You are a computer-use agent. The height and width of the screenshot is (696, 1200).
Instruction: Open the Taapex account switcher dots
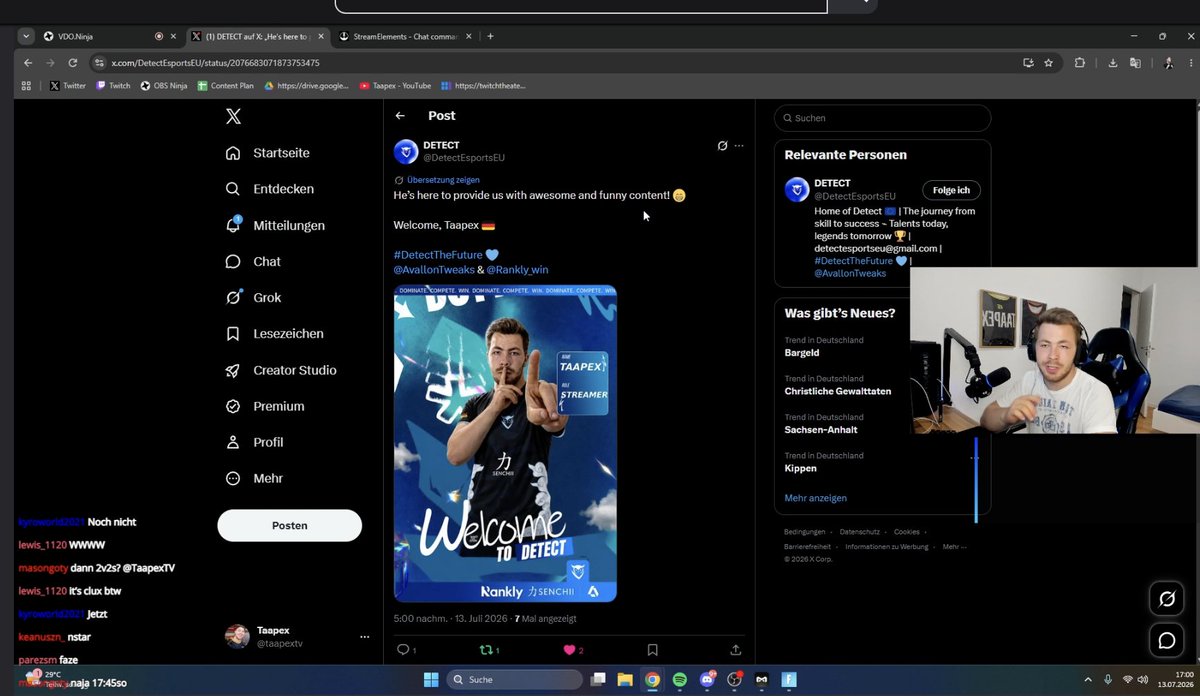coord(365,637)
